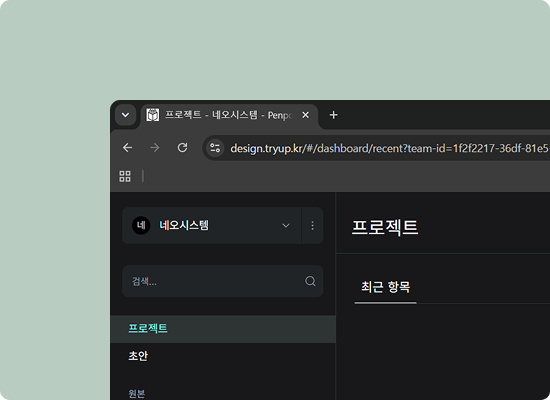The width and height of the screenshot is (550, 400).
Task: Open a new browser tab
Action: [334, 115]
